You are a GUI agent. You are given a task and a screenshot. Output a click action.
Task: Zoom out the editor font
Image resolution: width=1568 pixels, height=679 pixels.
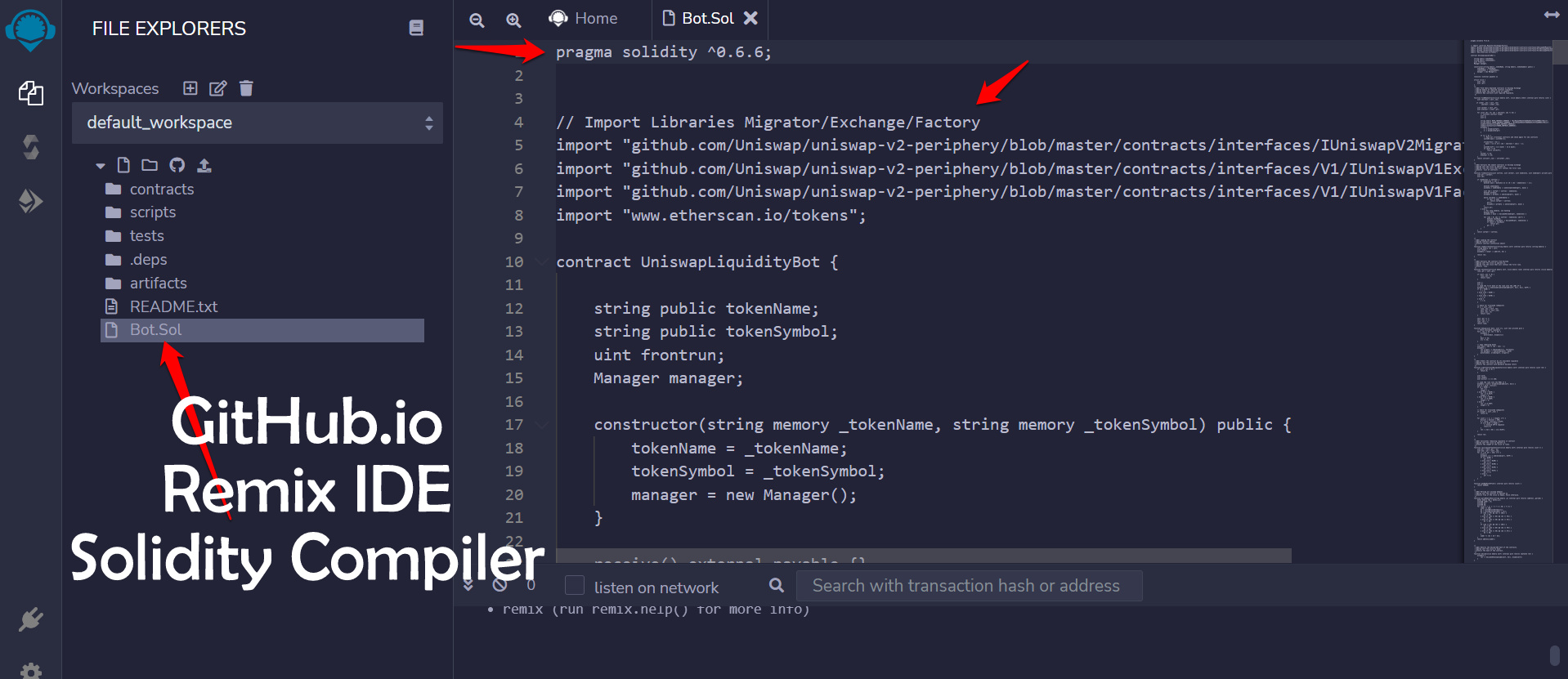click(x=477, y=20)
